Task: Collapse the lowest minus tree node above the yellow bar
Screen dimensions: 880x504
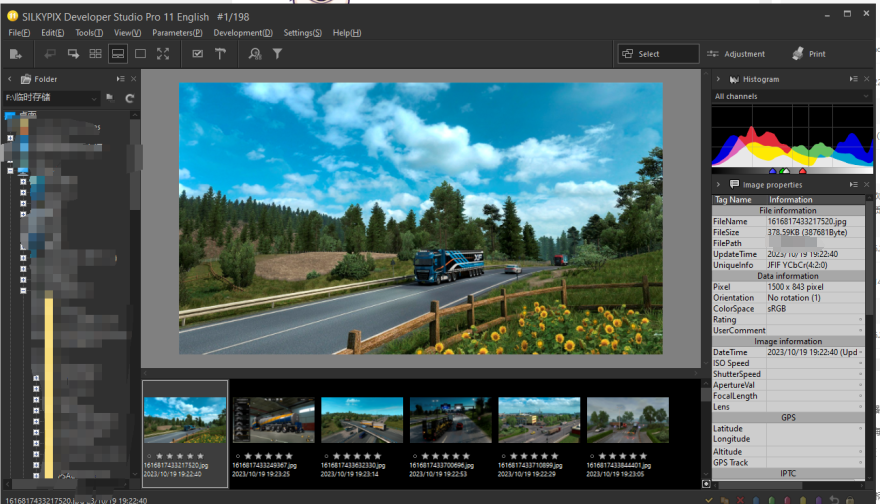Action: [23, 291]
